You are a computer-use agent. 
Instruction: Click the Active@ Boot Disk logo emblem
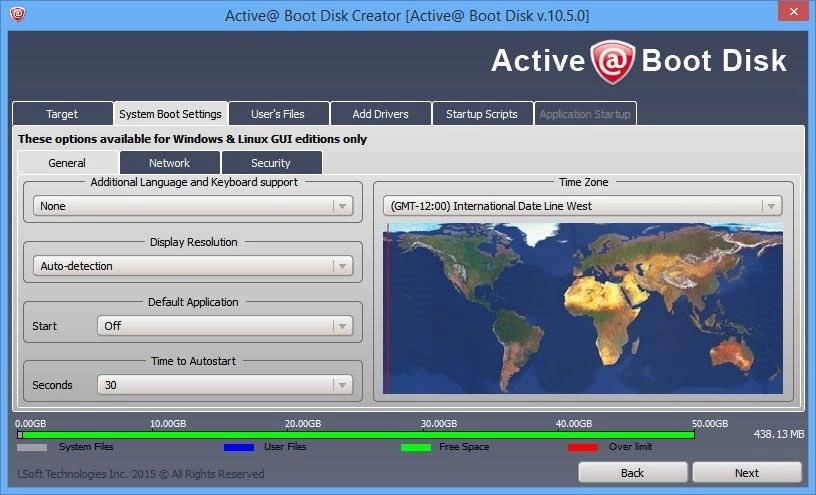click(x=613, y=61)
